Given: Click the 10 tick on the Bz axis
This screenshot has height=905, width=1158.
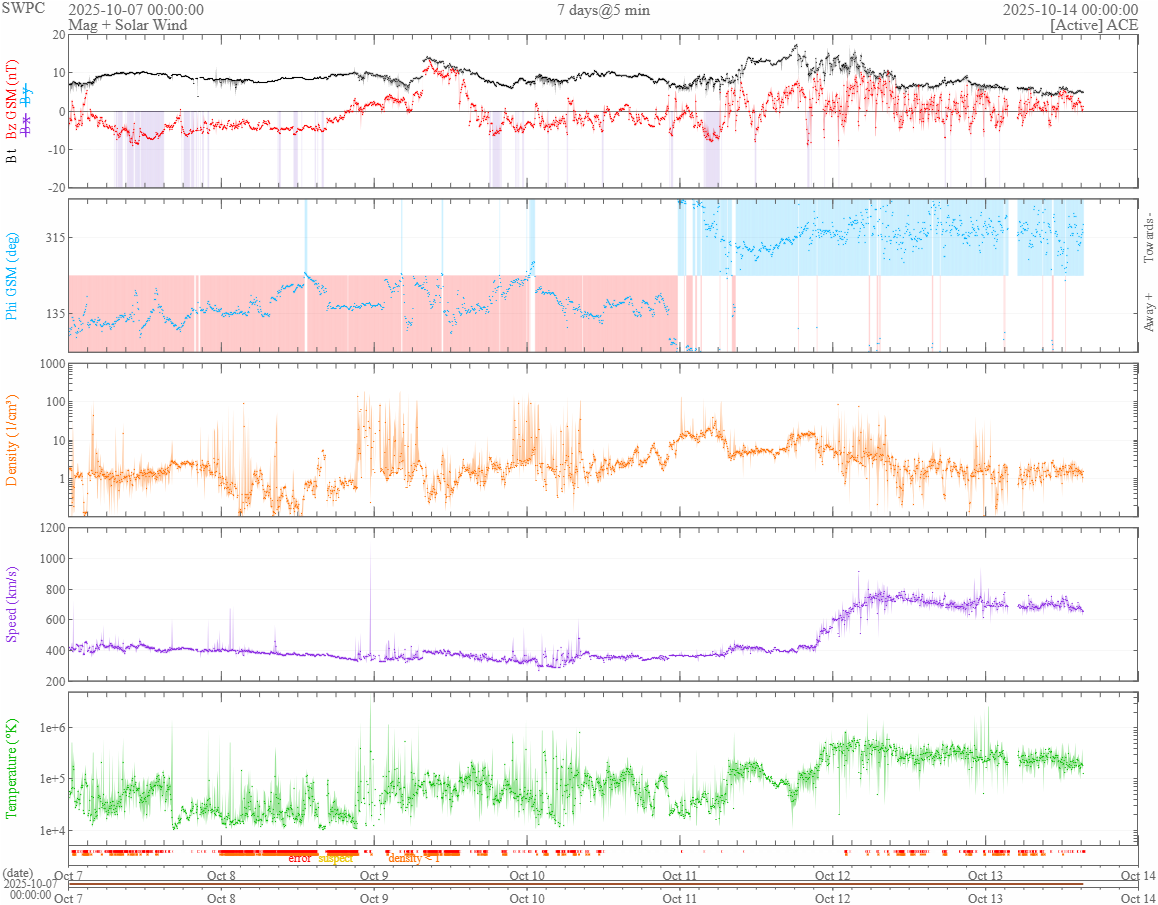Looking at the screenshot, I should click(x=58, y=73).
